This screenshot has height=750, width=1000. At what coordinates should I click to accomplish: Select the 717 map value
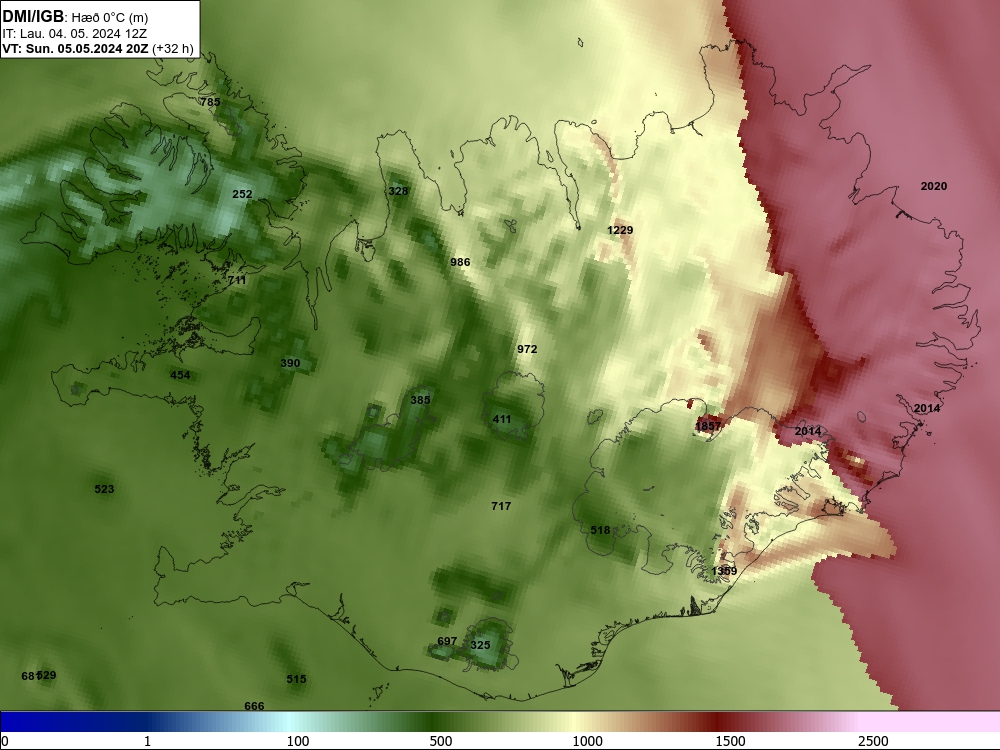[x=501, y=506]
